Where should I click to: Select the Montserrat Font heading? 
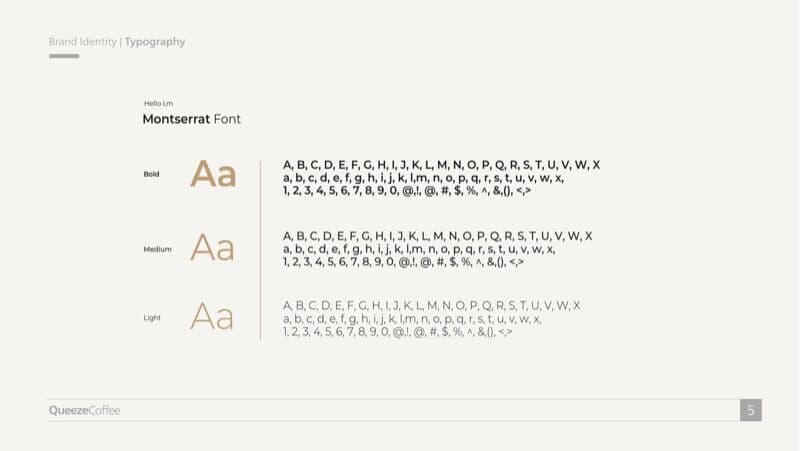click(x=191, y=119)
